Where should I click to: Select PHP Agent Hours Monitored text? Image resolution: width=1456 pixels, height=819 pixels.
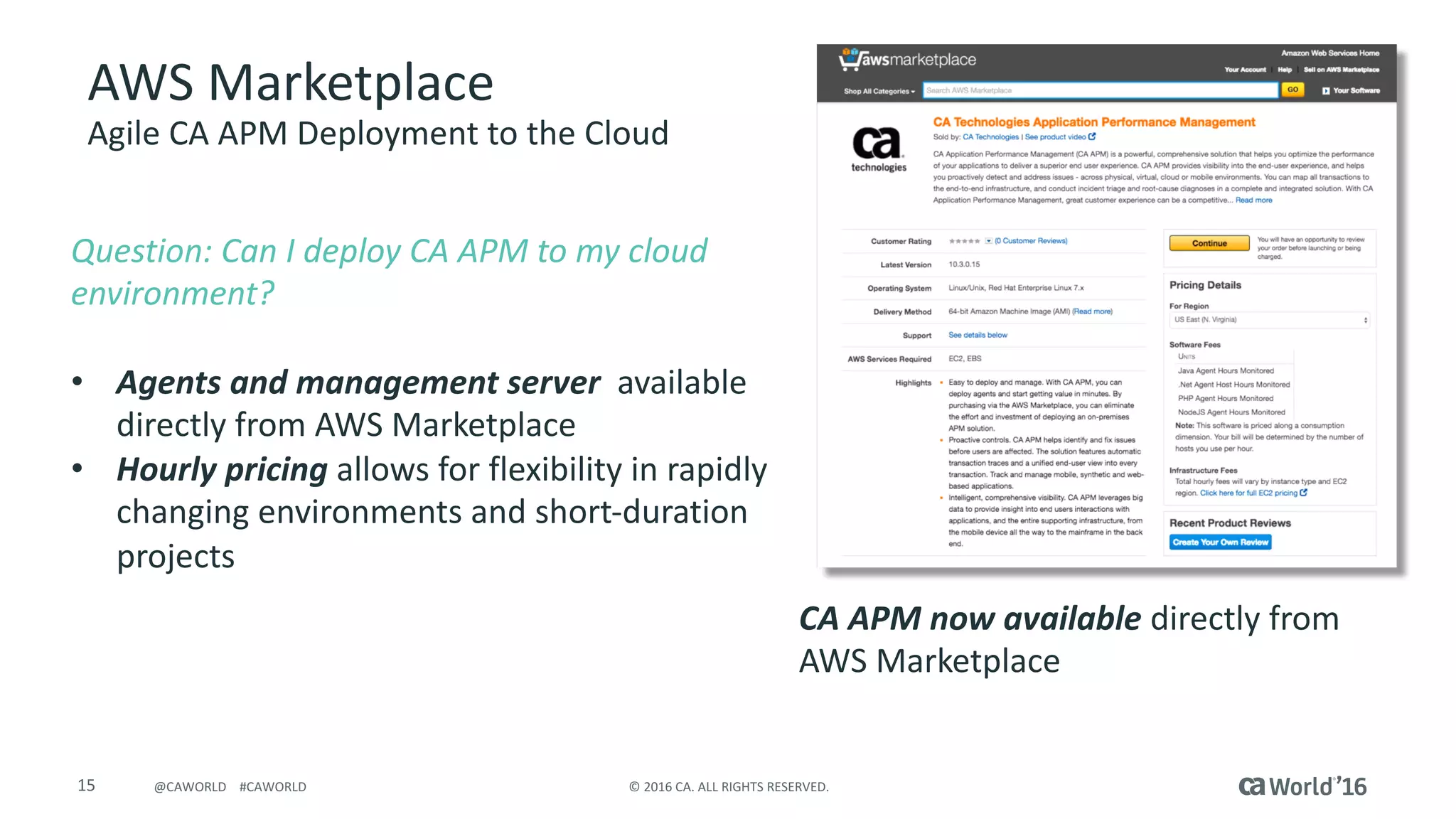1226,399
